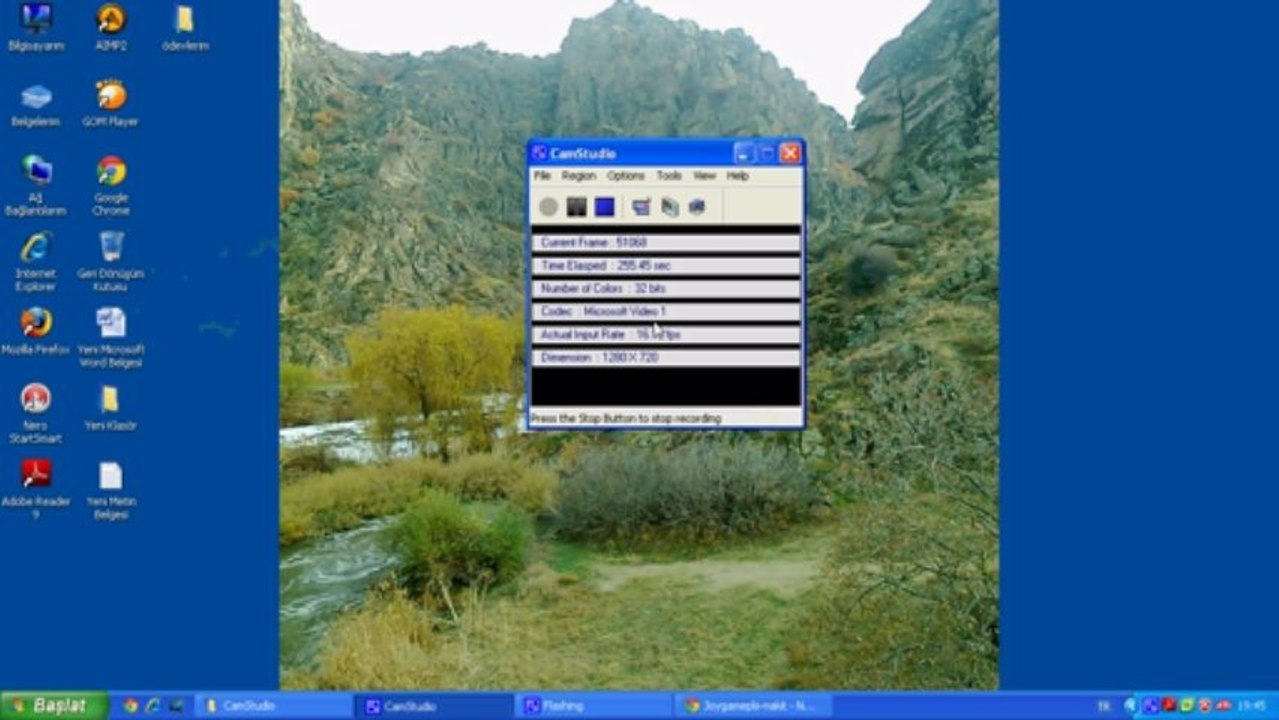Open the Tools menu in CamStudio
The height and width of the screenshot is (720, 1279).
click(669, 175)
